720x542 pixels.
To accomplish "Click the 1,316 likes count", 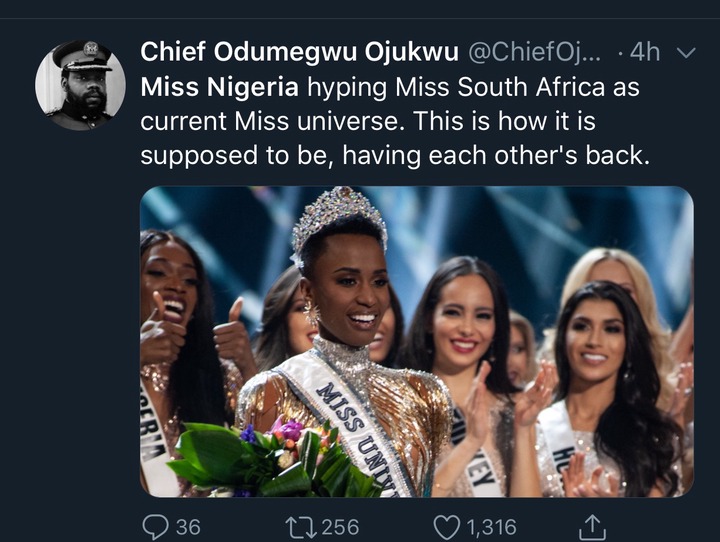I will pyautogui.click(x=491, y=526).
